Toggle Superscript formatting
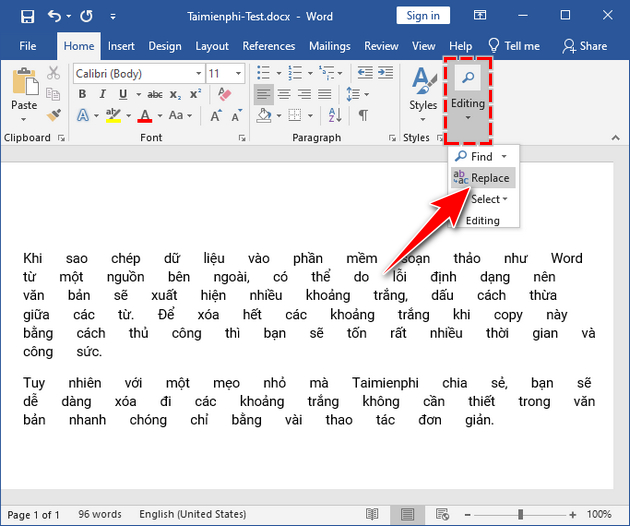 coord(195,94)
